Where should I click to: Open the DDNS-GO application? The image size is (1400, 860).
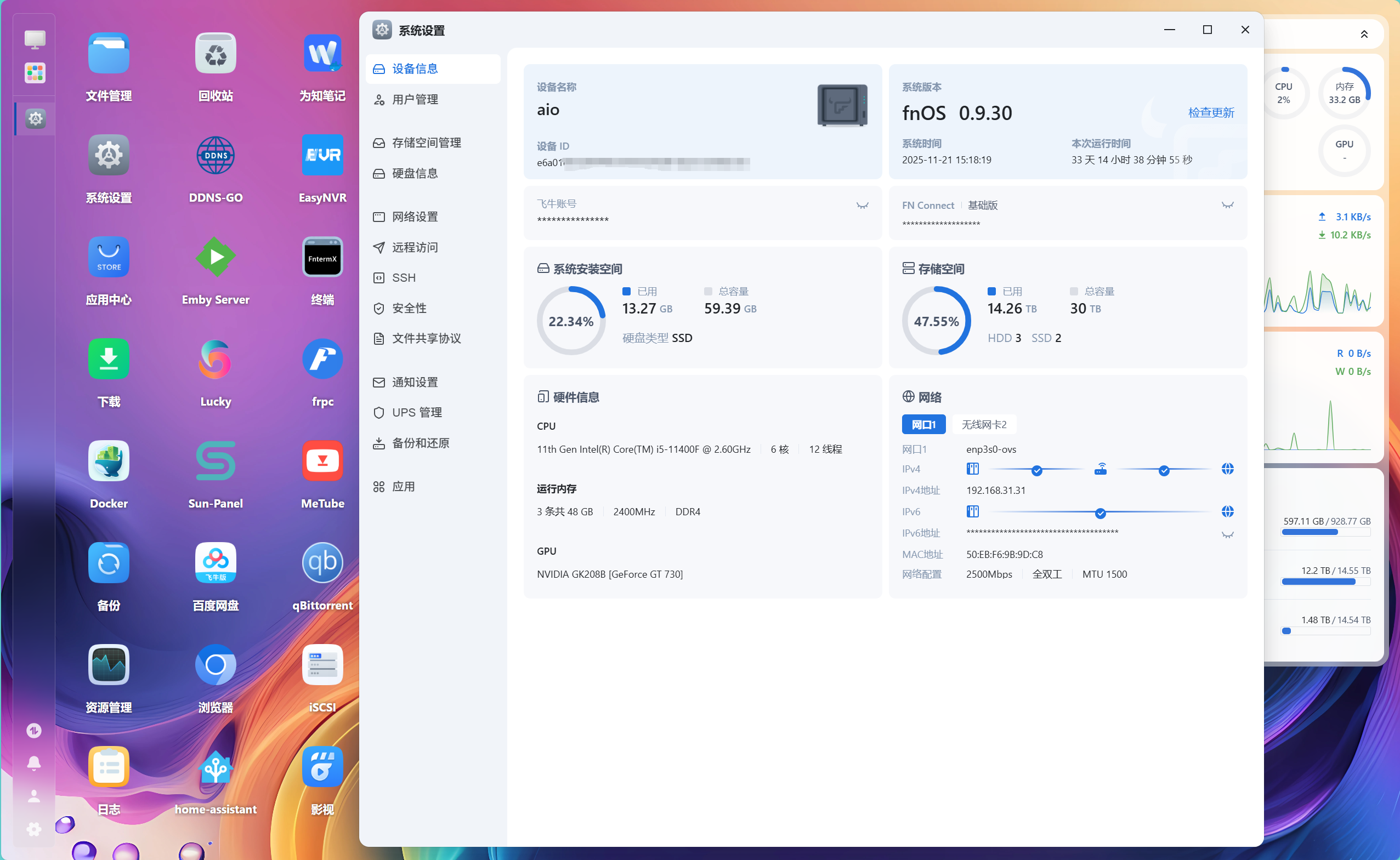click(x=215, y=155)
